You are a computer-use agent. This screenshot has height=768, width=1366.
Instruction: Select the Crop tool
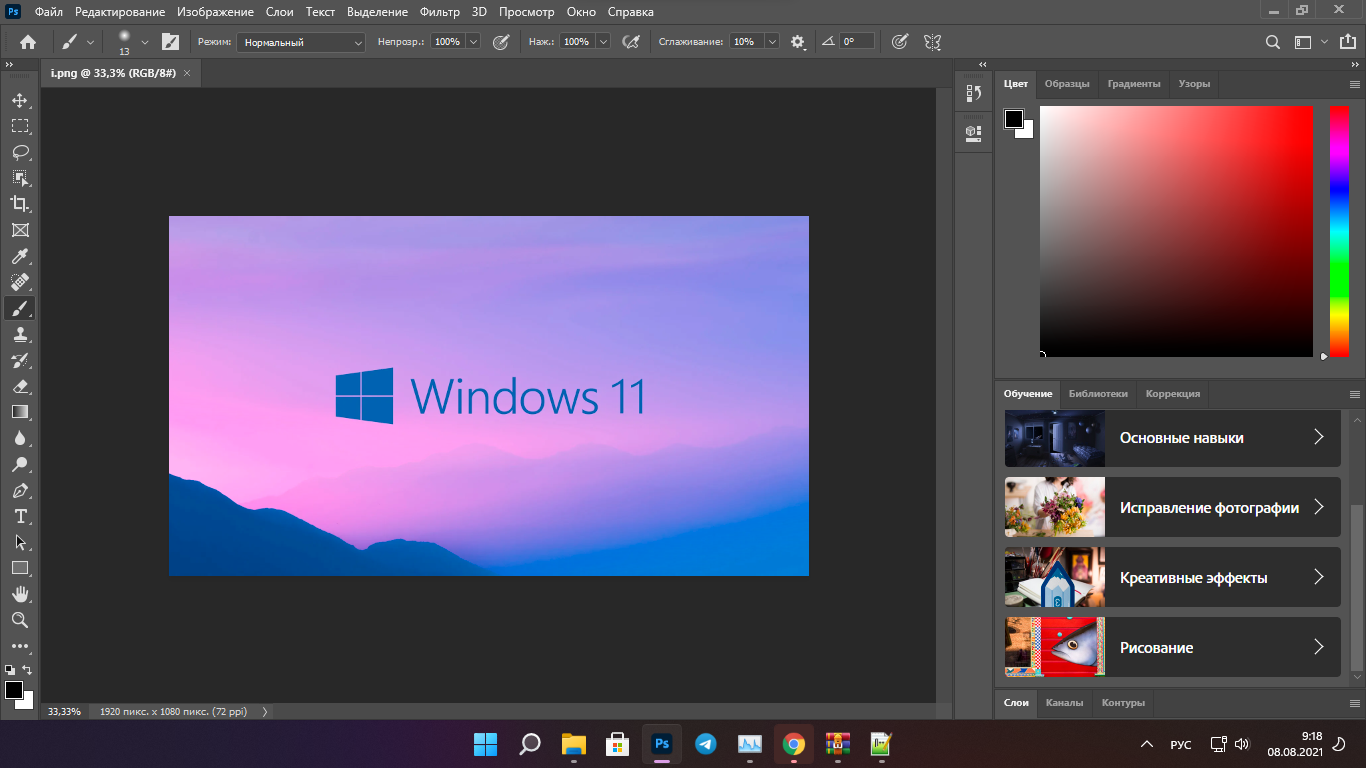point(20,204)
